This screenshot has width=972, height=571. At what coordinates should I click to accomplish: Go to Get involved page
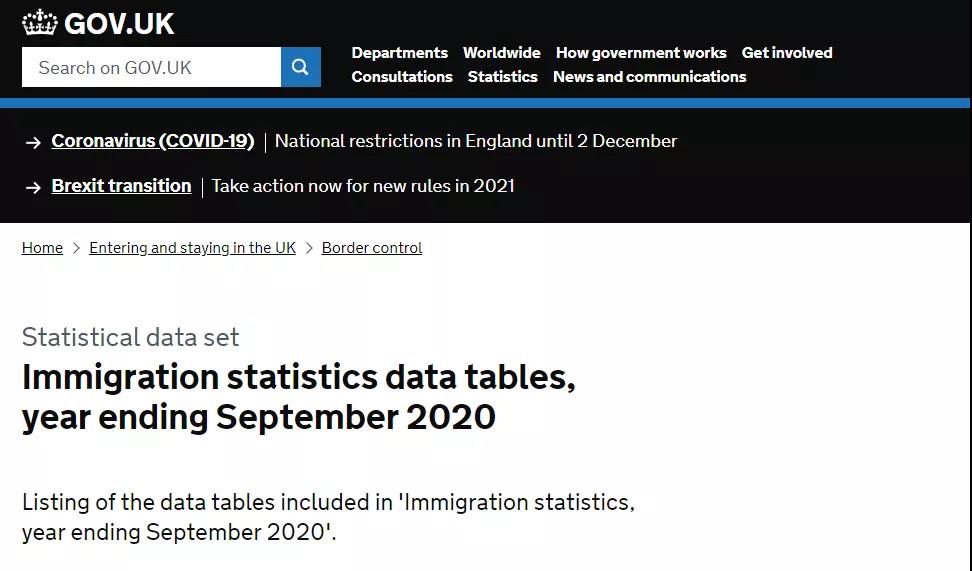tap(787, 53)
